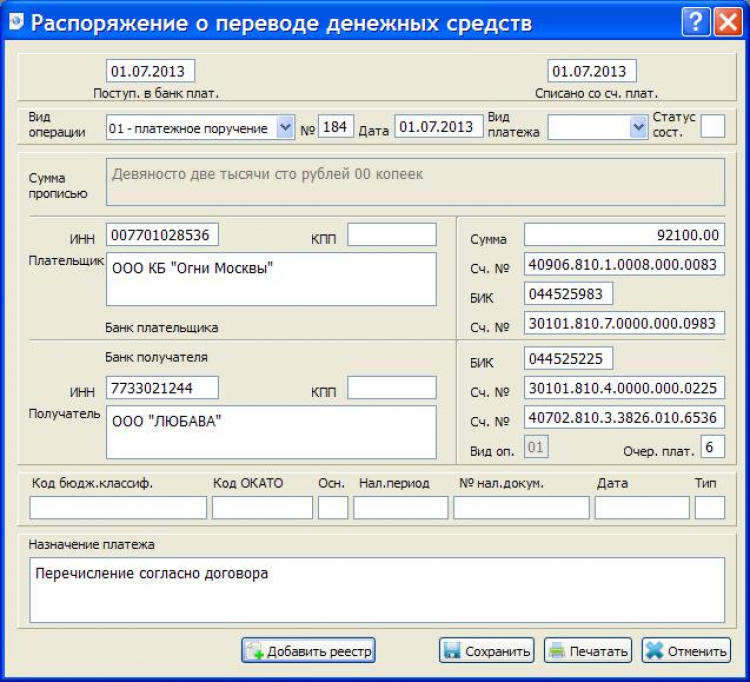
Task: Click the recipient bank БИК 044525225
Action: [568, 359]
